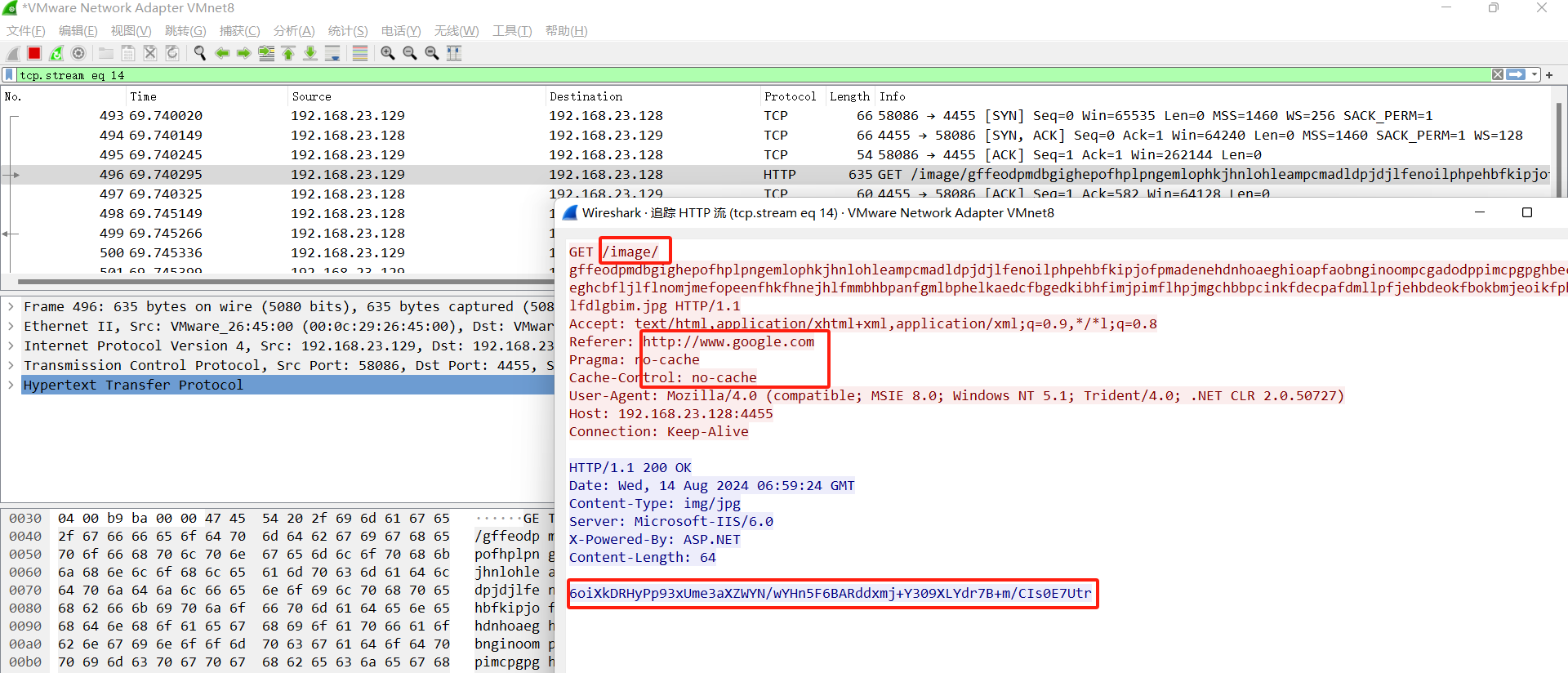This screenshot has height=673, width=1568.
Task: Click the Start capture shark fin icon
Action: [12, 53]
